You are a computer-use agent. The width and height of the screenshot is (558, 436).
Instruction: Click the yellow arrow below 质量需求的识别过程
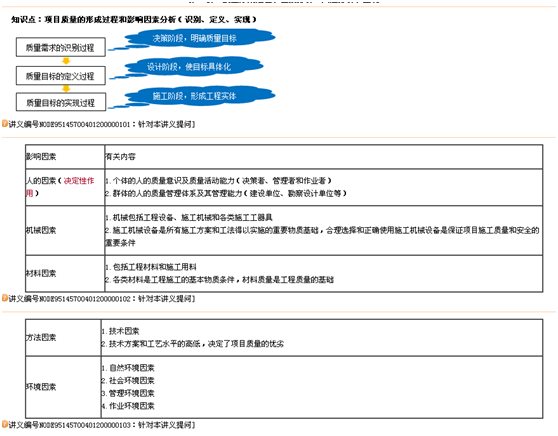point(66,61)
